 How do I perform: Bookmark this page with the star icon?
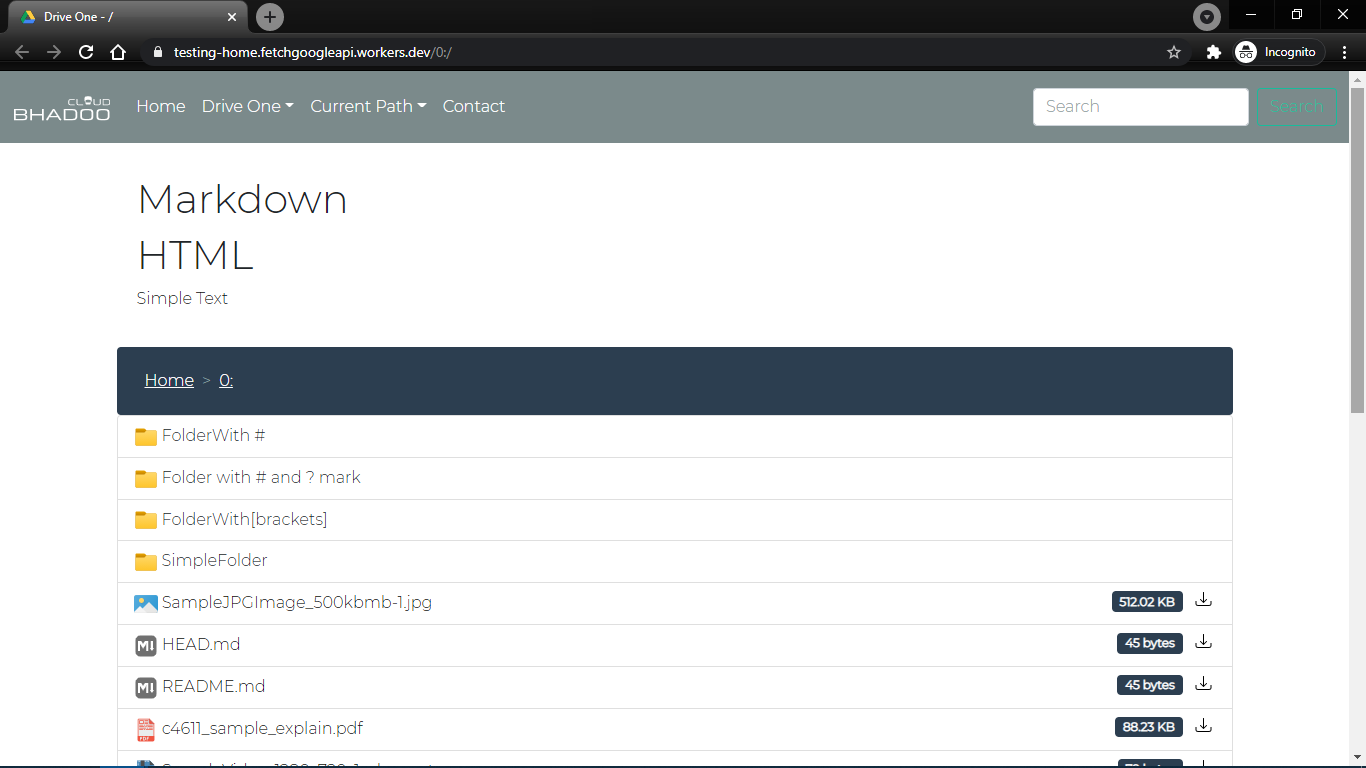click(x=1174, y=52)
